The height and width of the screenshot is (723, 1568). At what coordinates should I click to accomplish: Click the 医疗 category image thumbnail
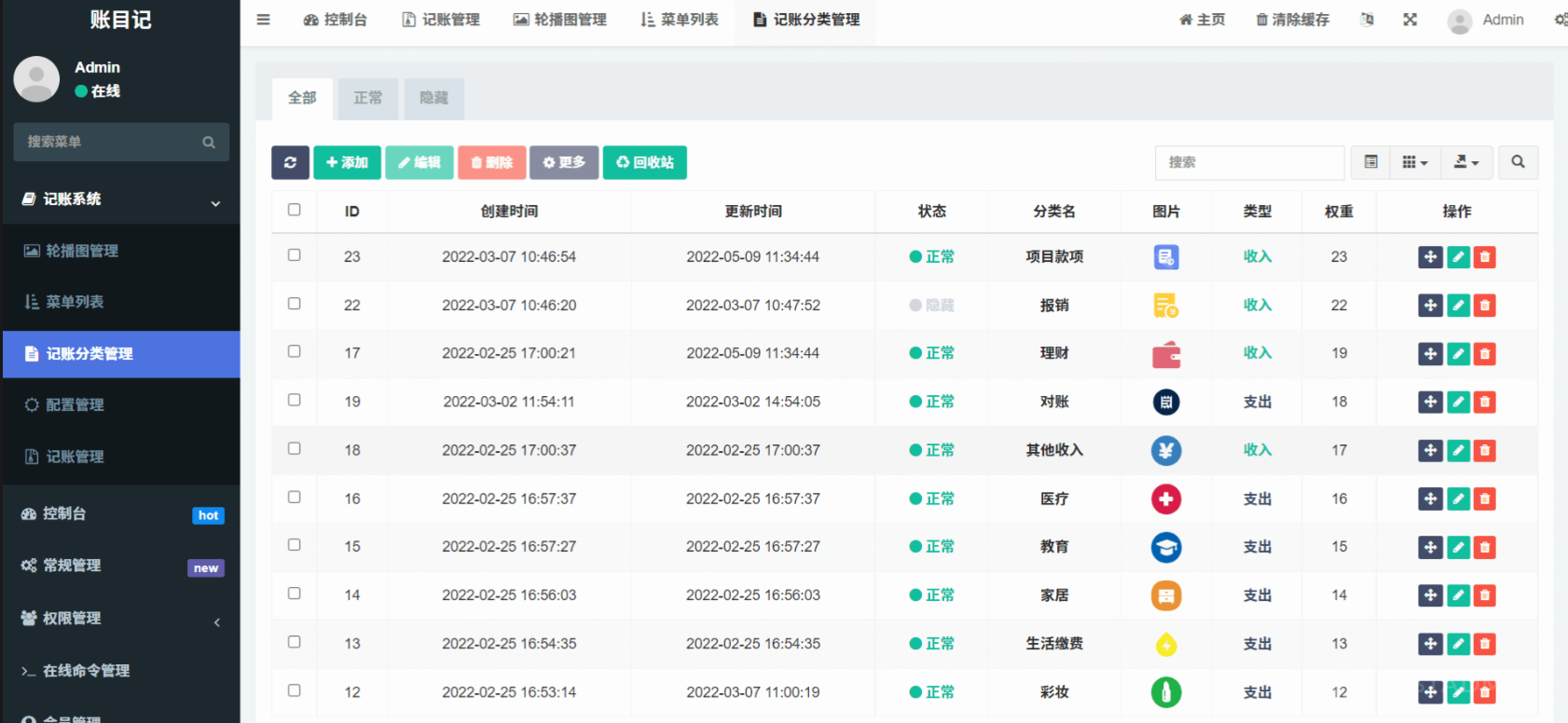point(1165,499)
